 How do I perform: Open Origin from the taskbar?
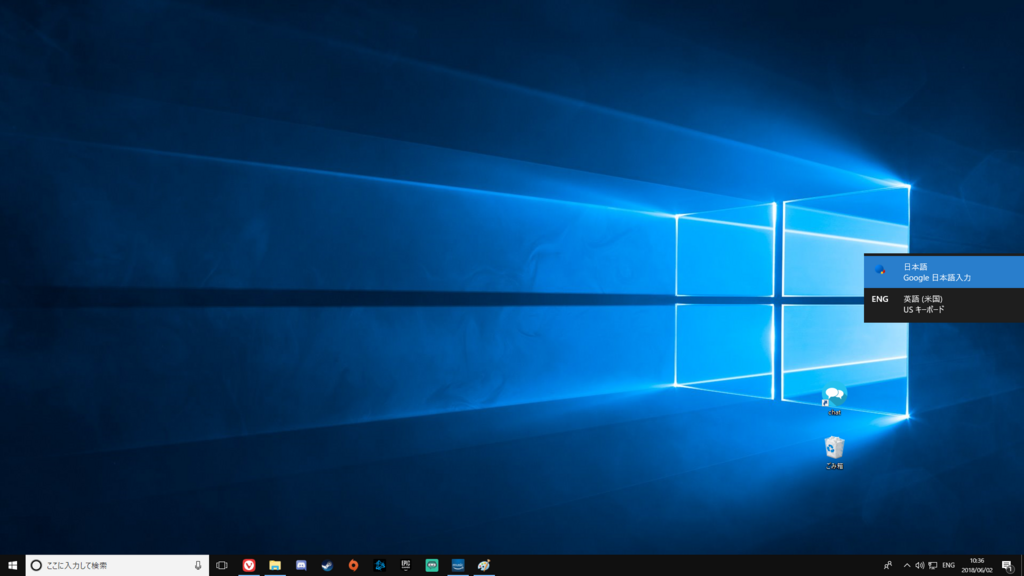[353, 565]
